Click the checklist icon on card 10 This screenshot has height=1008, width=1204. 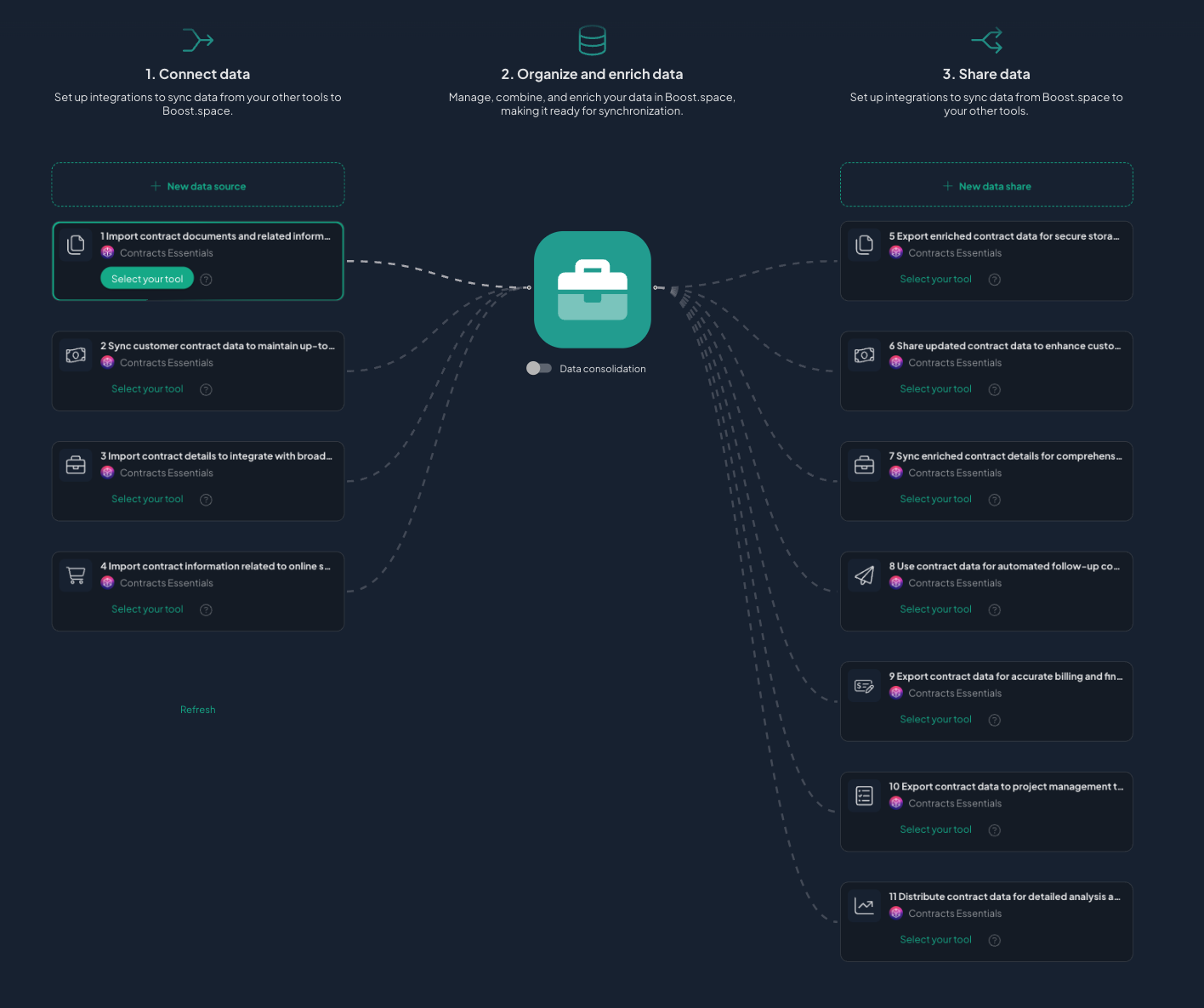pos(864,796)
